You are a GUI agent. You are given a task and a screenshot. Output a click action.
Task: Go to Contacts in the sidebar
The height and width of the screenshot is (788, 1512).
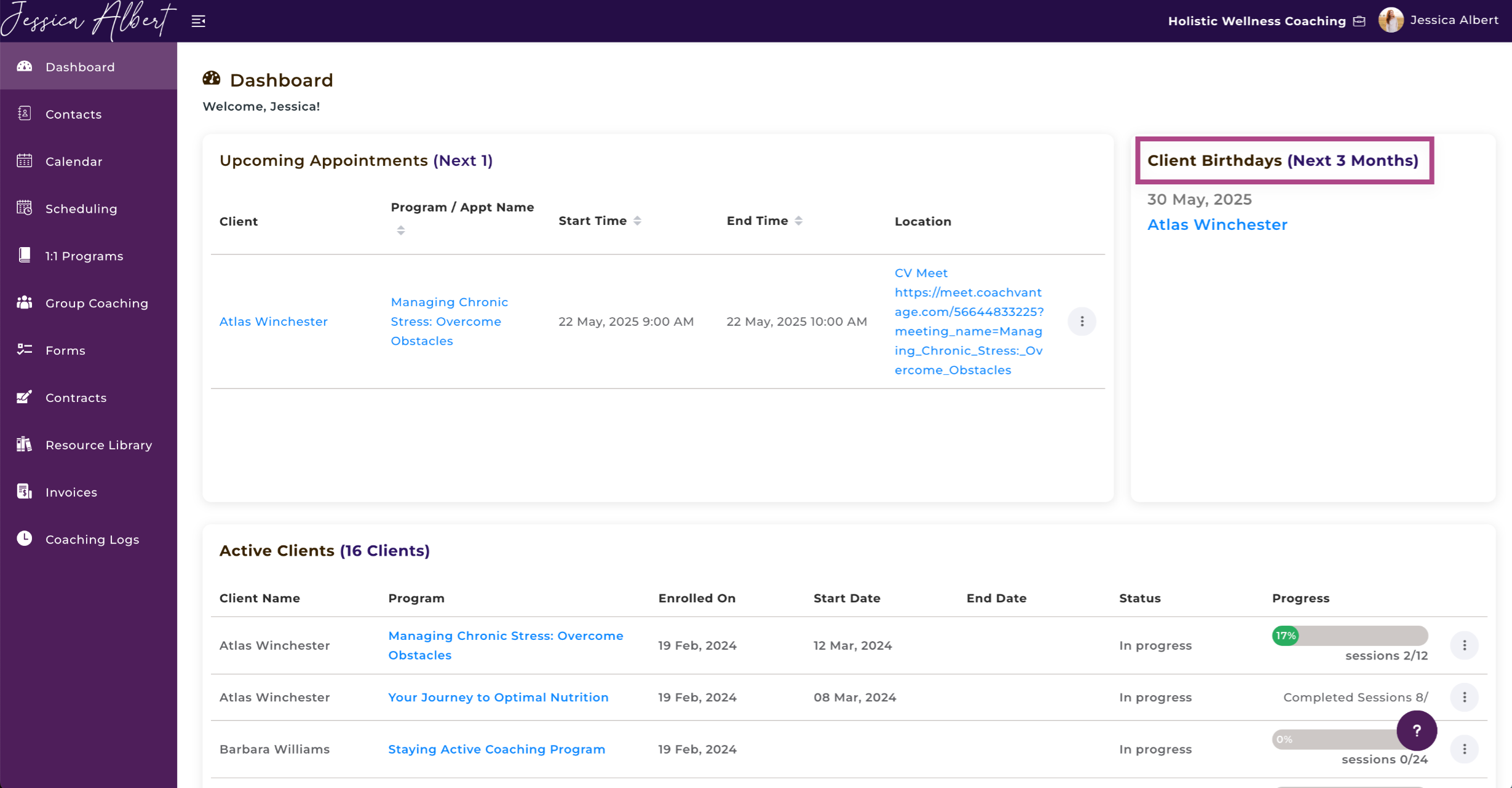[x=89, y=114]
